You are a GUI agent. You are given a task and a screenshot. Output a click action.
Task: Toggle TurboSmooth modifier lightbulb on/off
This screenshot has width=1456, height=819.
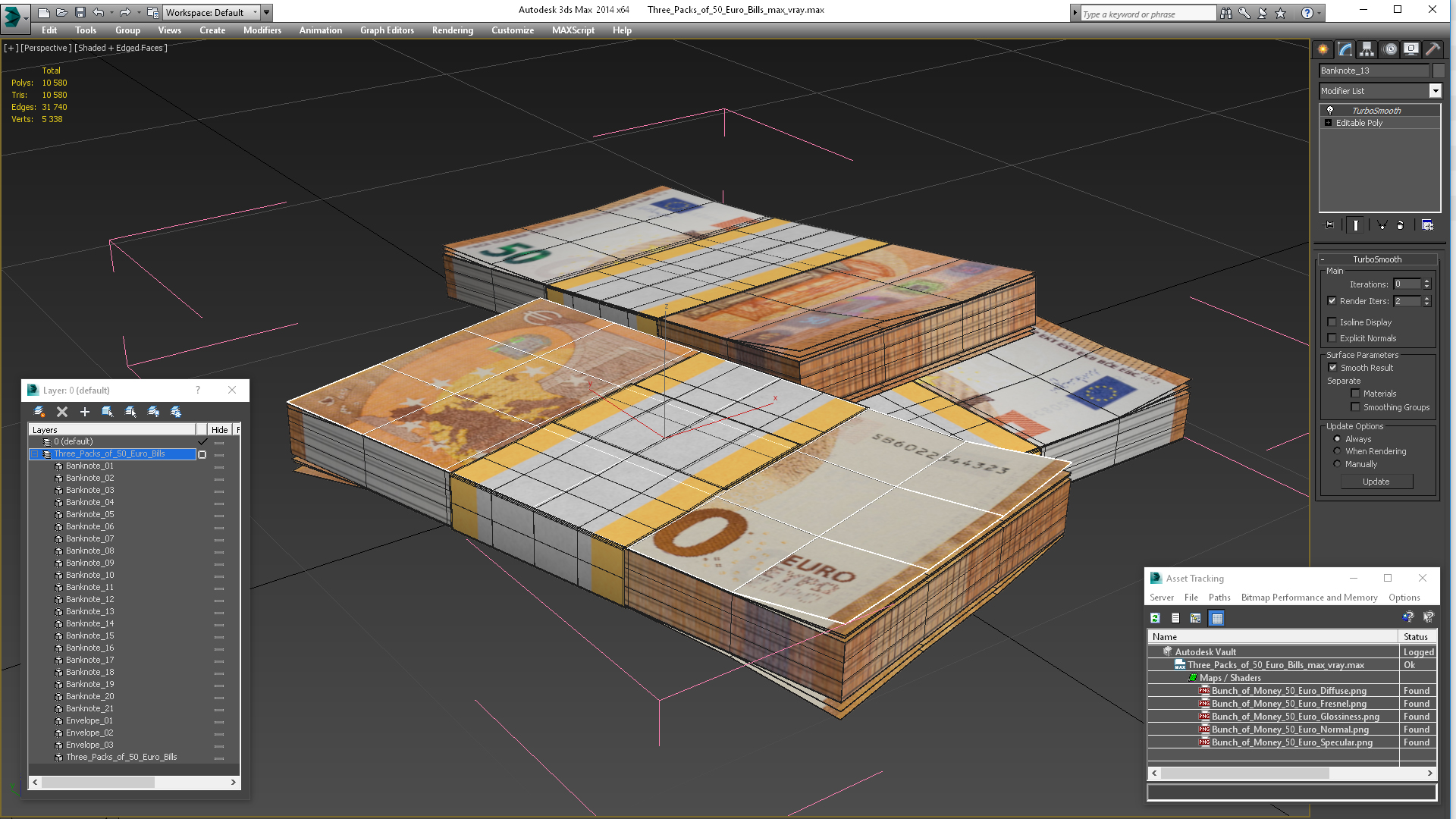click(x=1329, y=111)
